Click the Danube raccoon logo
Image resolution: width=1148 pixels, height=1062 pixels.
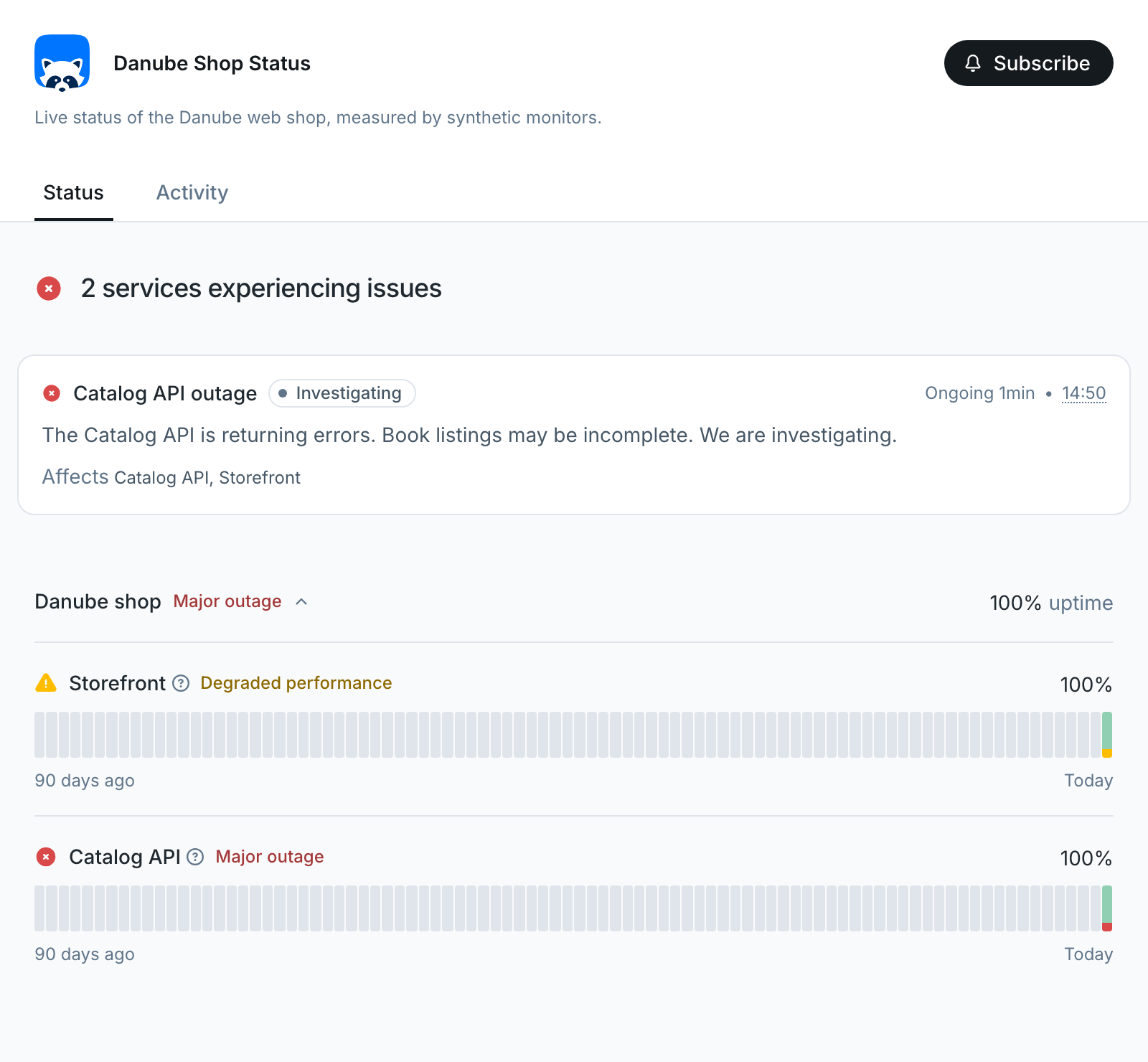pyautogui.click(x=62, y=62)
